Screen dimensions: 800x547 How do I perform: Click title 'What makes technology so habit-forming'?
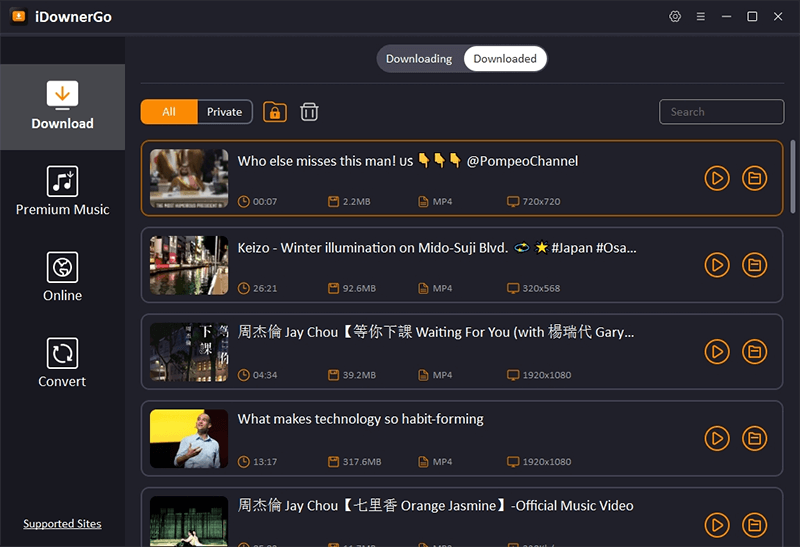pos(361,419)
